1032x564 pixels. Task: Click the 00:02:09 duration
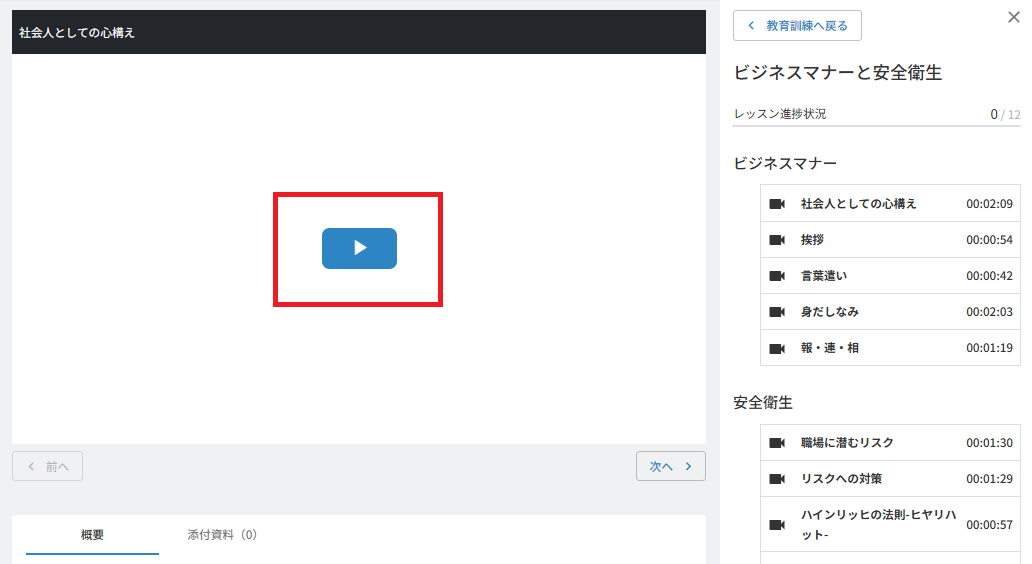click(989, 204)
